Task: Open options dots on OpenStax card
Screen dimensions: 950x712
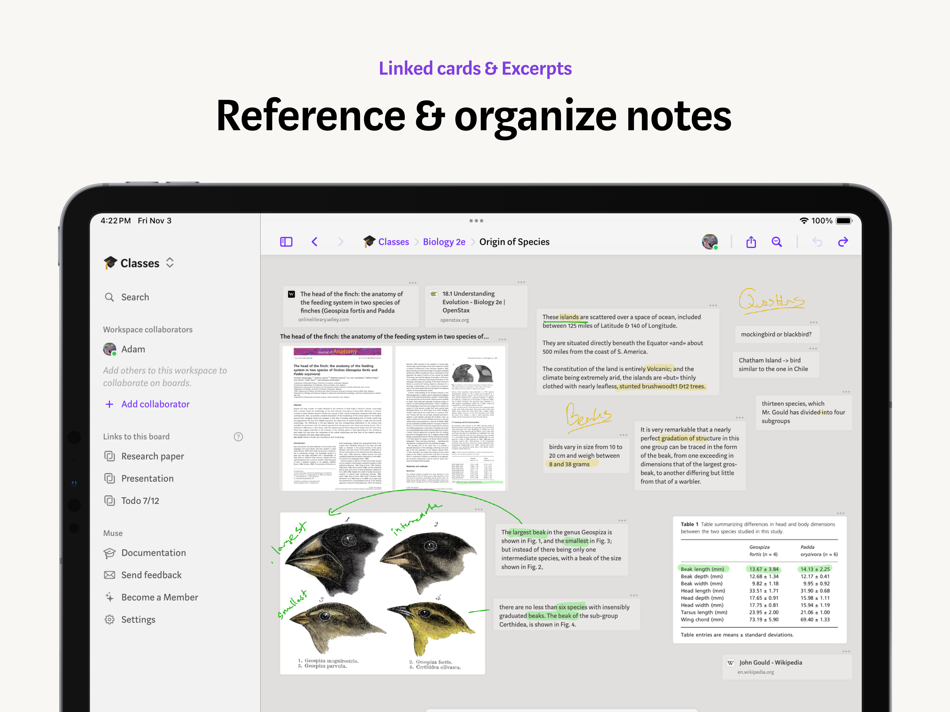Action: [521, 282]
